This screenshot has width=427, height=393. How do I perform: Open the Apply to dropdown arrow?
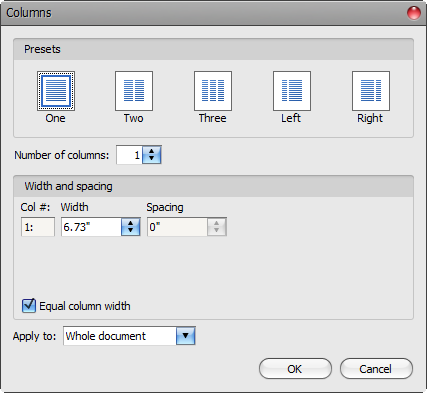pyautogui.click(x=185, y=336)
